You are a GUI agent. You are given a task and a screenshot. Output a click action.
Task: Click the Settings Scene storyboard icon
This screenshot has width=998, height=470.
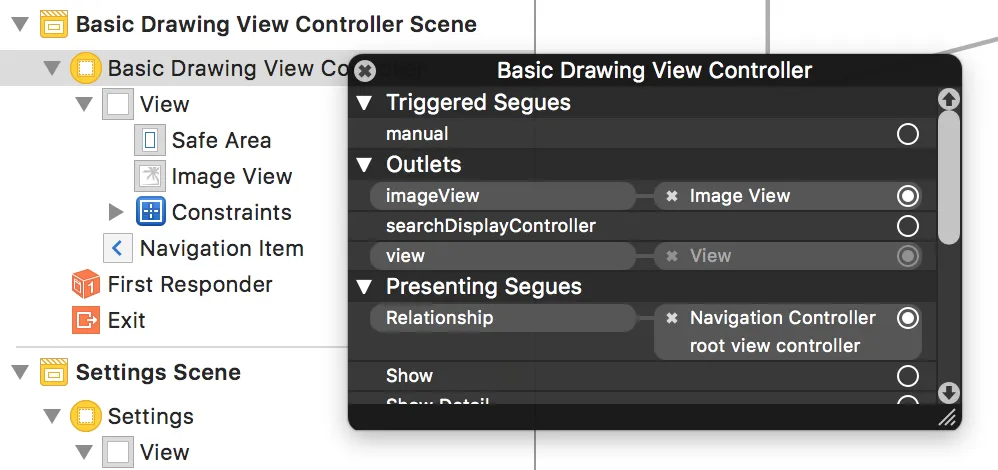54,373
